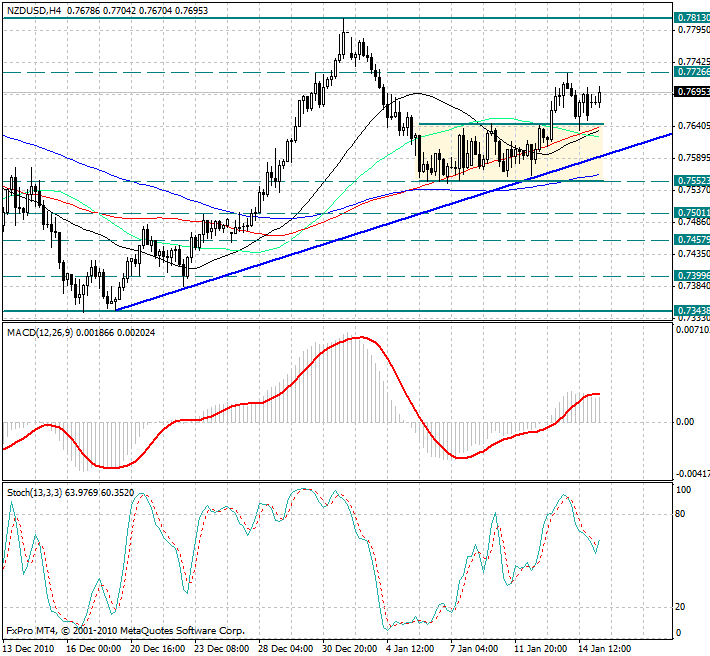
Task: Select the thick blue ascending trendline
Action: [x=393, y=222]
